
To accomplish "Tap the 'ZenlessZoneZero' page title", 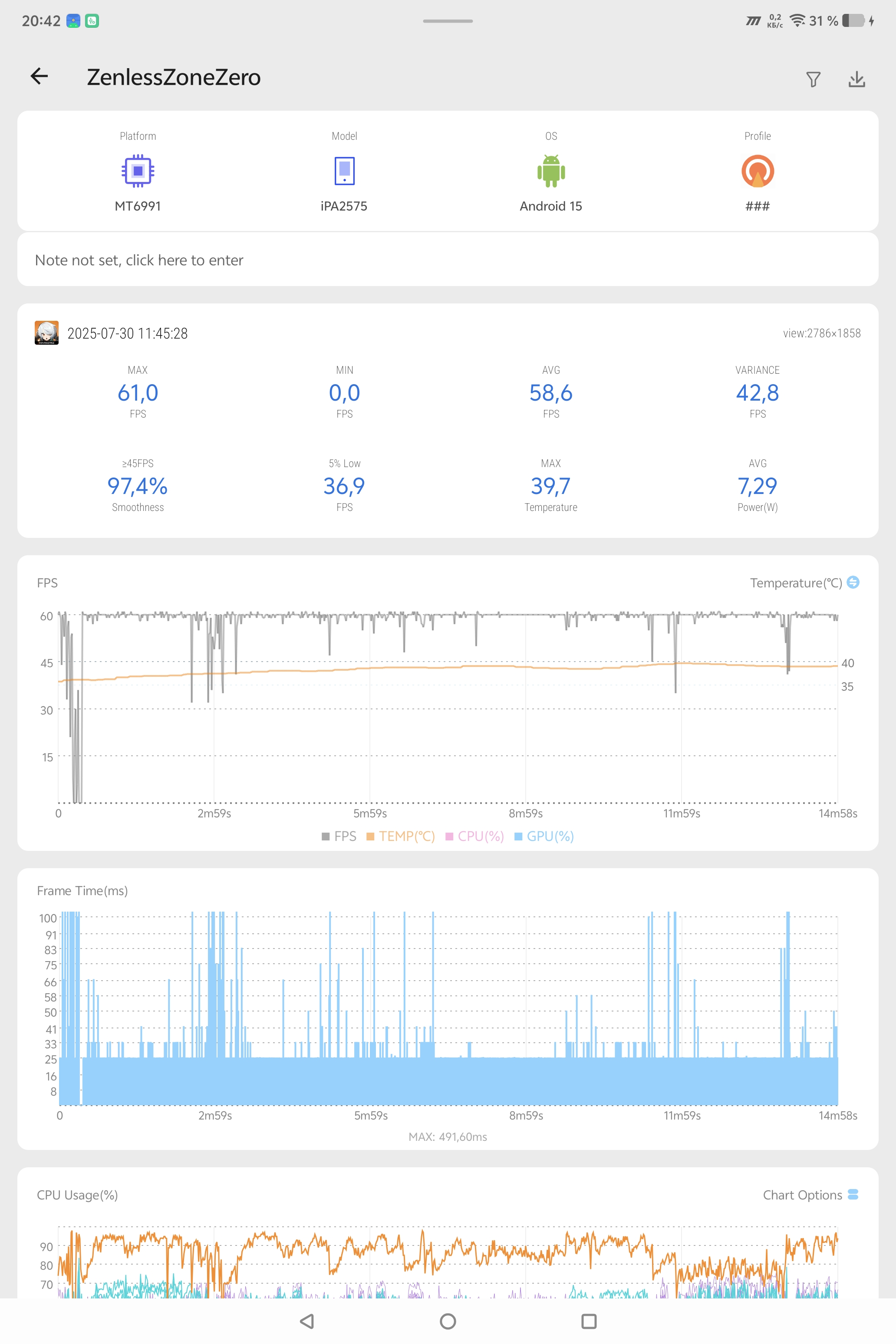I will click(174, 77).
